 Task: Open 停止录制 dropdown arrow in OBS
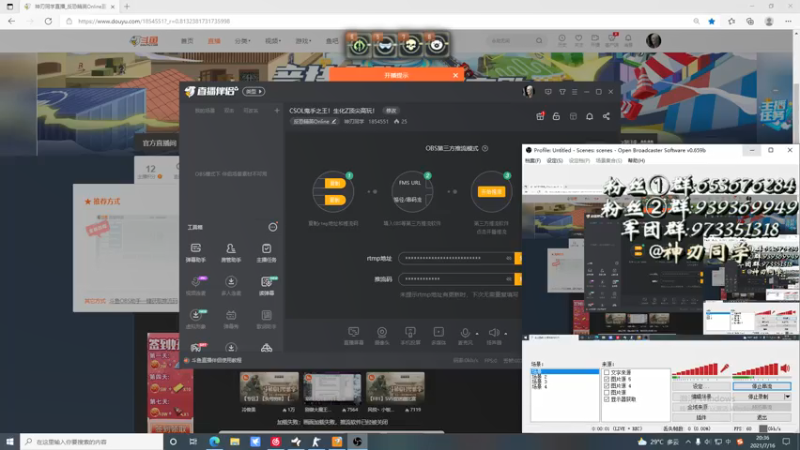[787, 396]
